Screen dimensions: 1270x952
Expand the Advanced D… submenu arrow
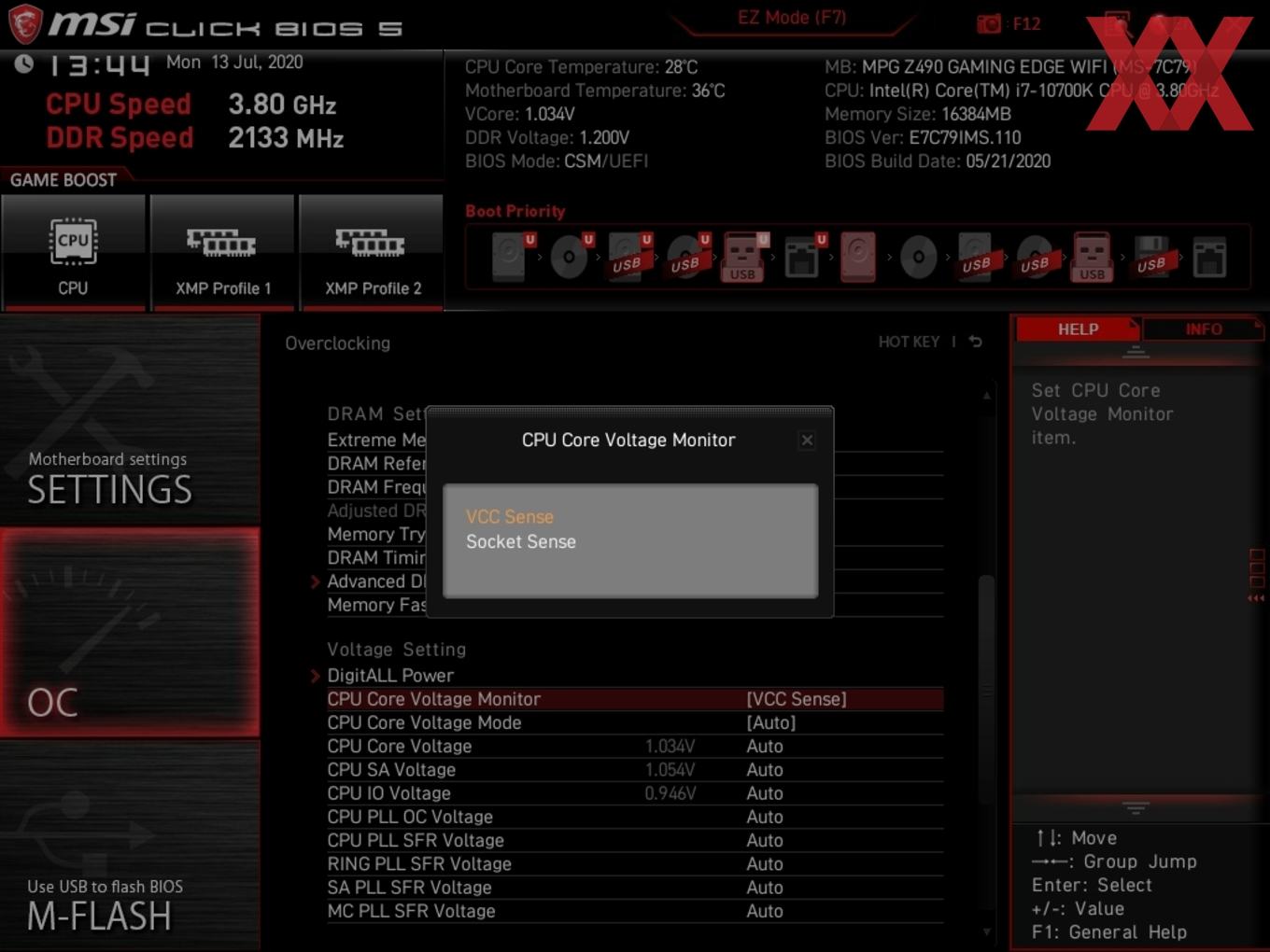316,581
